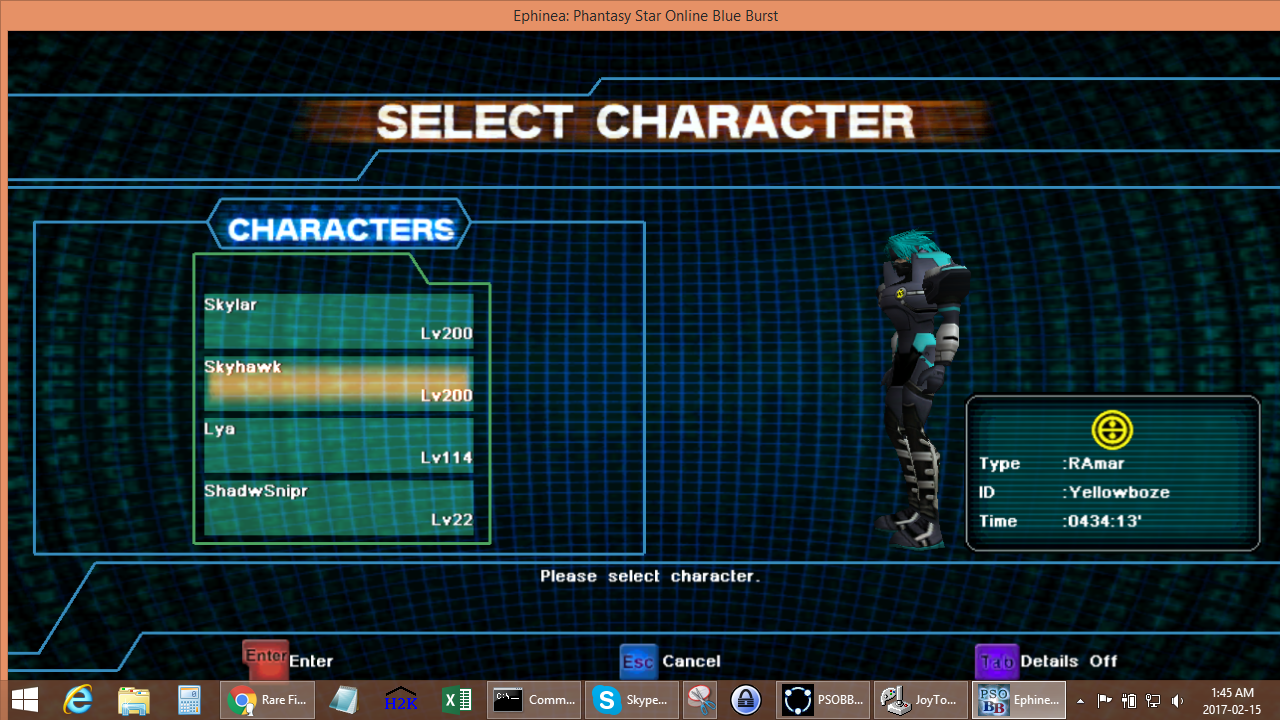The image size is (1280, 720).
Task: Click the RAmar character model preview
Action: click(920, 390)
